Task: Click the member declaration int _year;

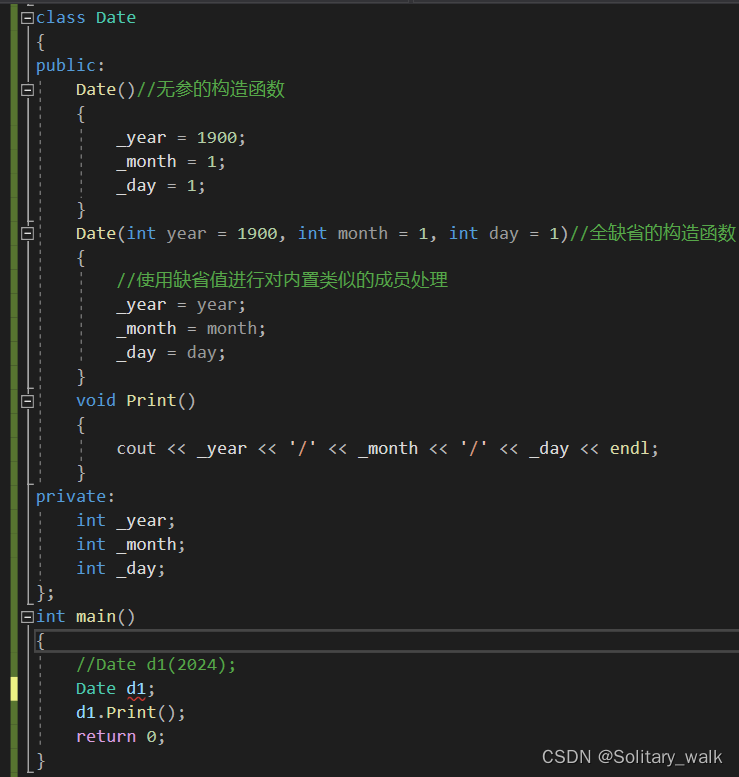Action: [126, 521]
